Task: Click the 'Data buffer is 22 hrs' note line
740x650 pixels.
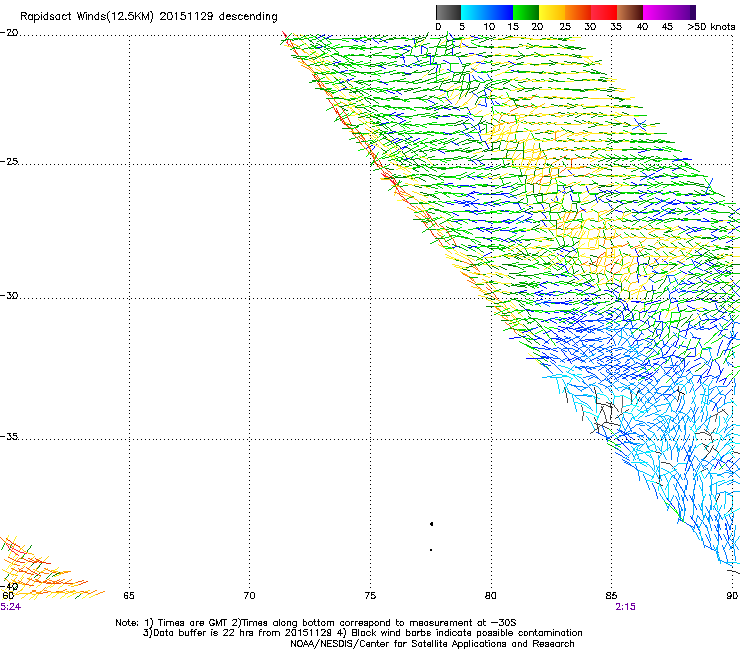Action: [x=362, y=633]
